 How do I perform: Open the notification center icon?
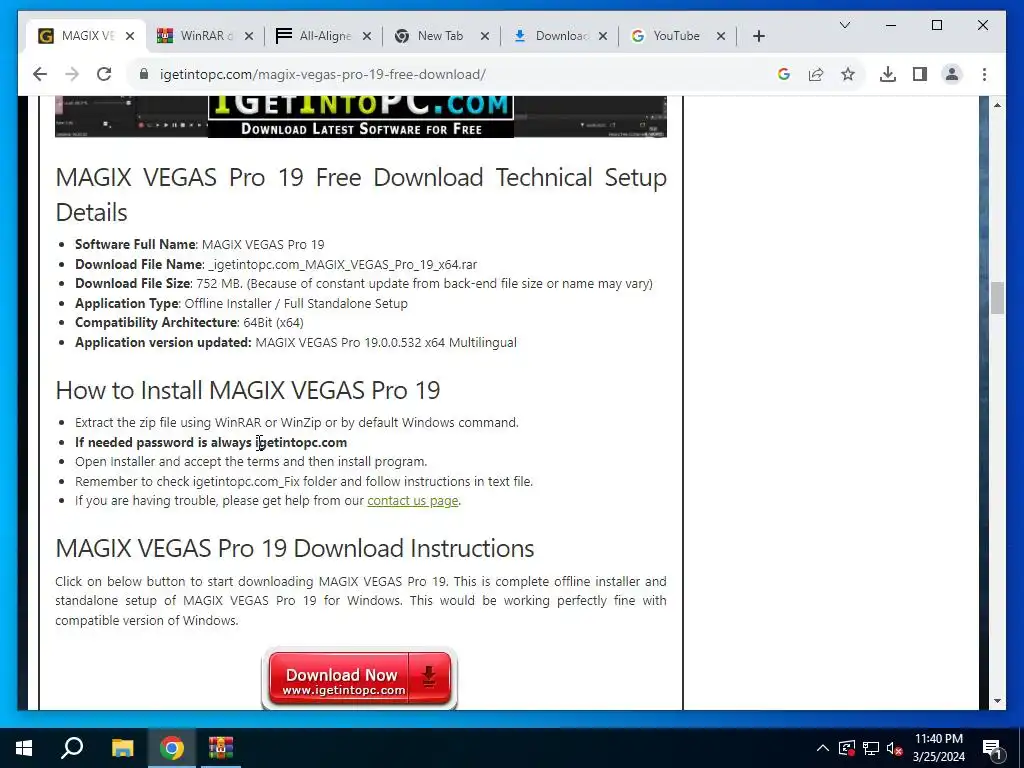(x=992, y=748)
